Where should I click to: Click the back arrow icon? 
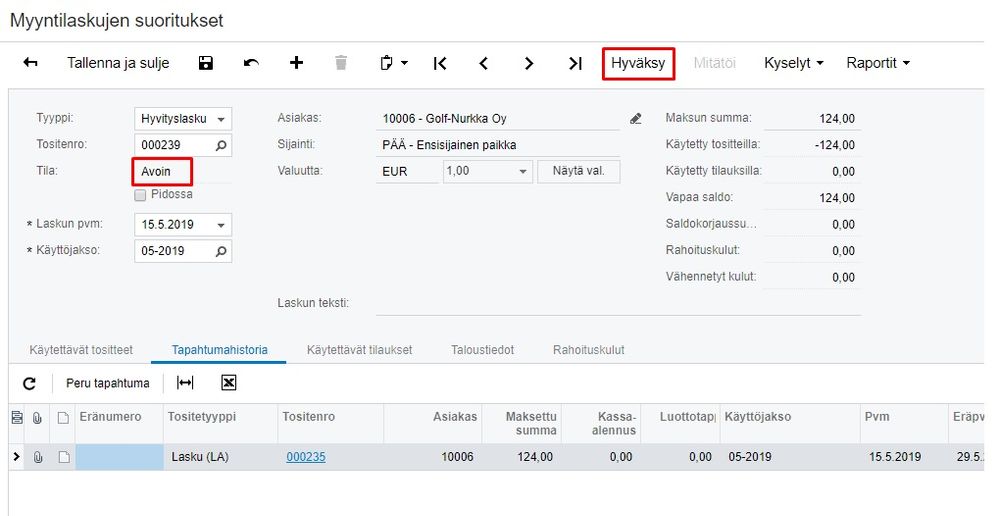click(x=30, y=63)
